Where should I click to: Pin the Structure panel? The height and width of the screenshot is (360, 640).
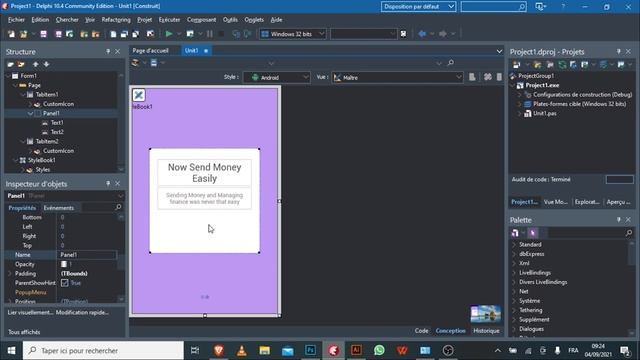108,51
